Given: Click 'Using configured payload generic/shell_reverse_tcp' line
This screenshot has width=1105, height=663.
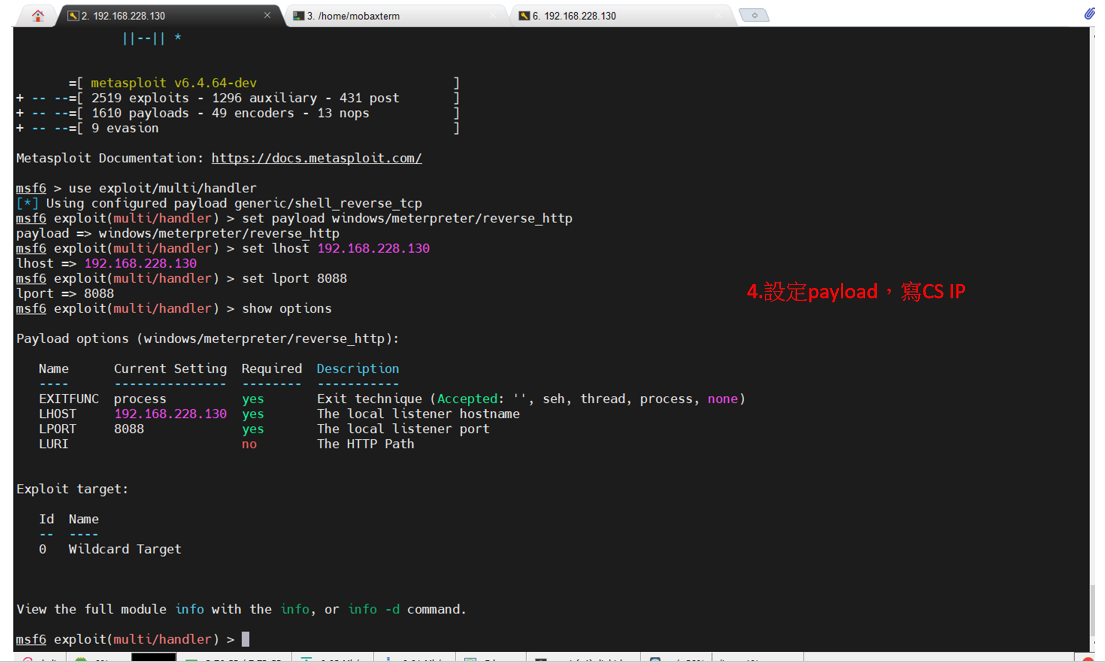Looking at the screenshot, I should (x=219, y=204).
